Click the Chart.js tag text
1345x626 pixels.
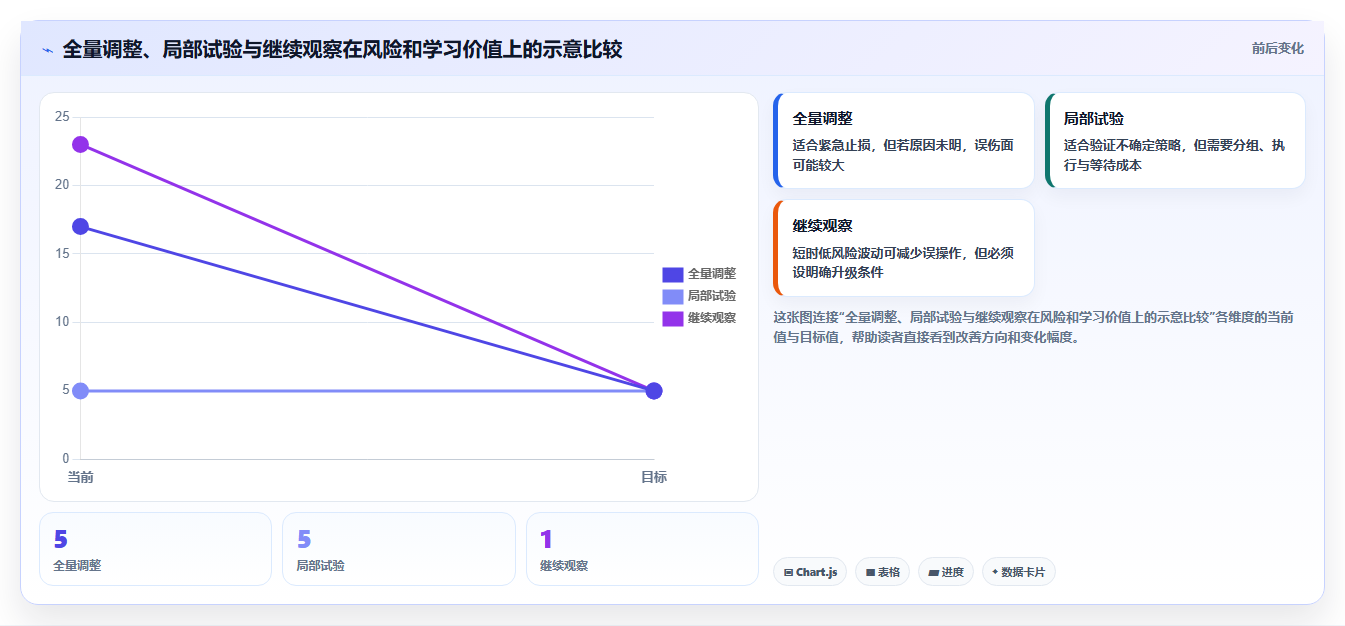pyautogui.click(x=817, y=573)
